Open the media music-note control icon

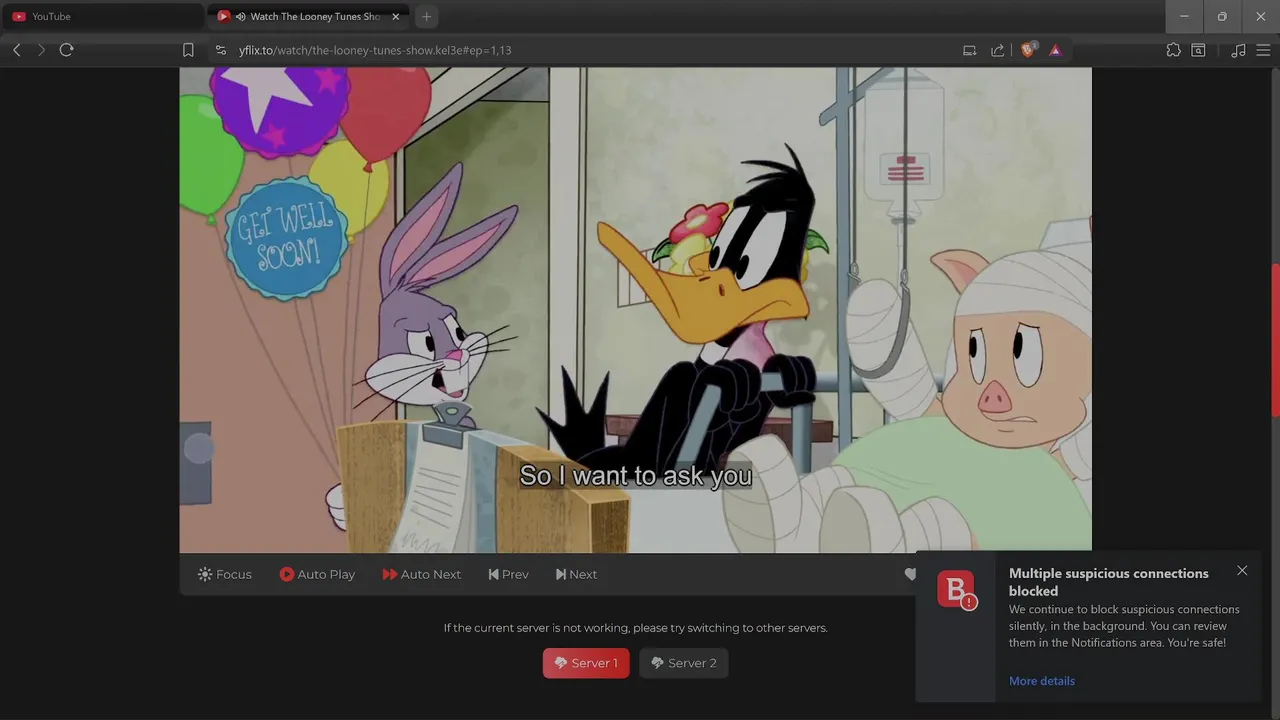[x=1238, y=50]
